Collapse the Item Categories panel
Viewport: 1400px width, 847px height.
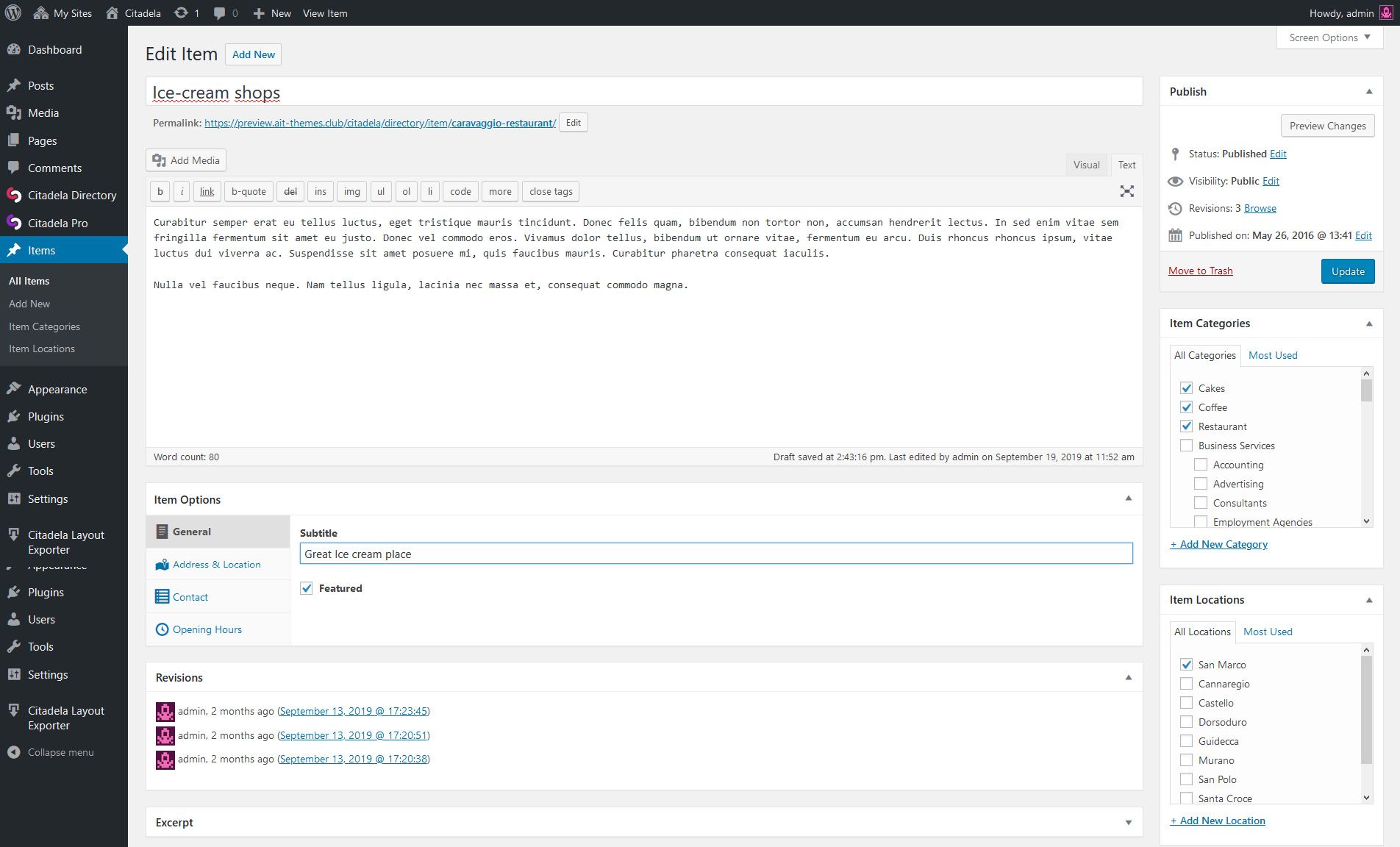click(1368, 324)
